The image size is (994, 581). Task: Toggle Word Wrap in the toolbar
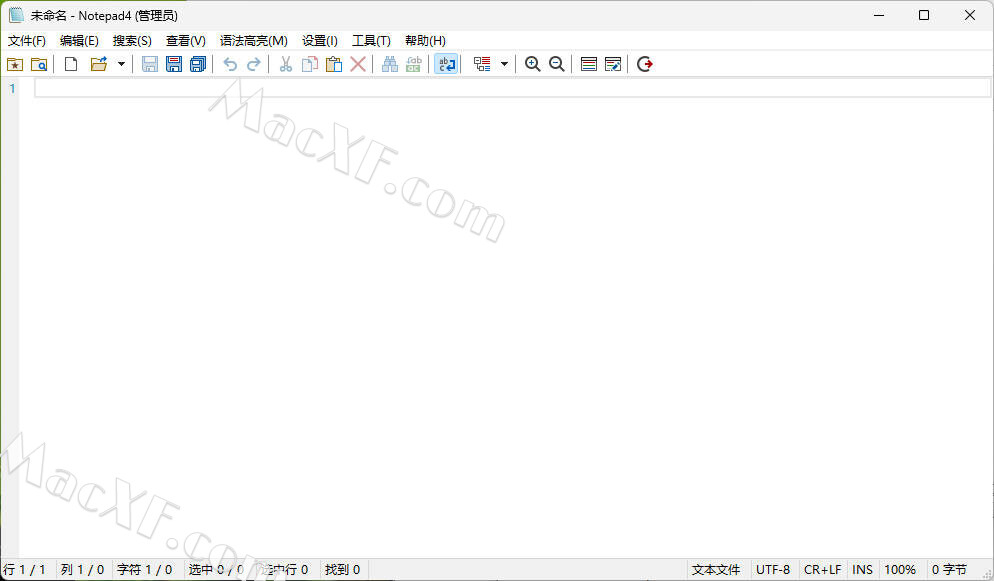coord(446,64)
